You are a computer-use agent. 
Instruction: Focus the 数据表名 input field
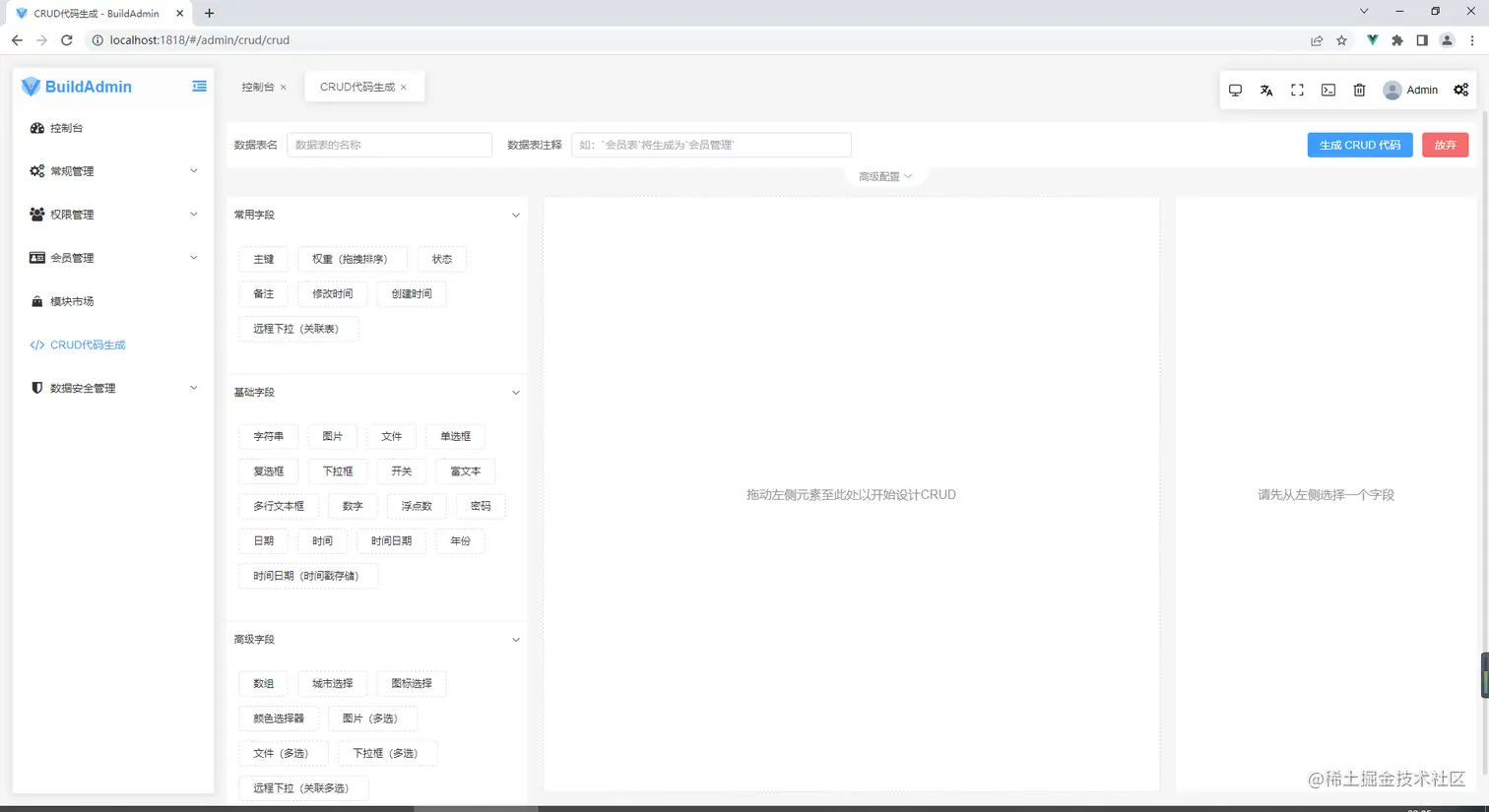tap(389, 145)
